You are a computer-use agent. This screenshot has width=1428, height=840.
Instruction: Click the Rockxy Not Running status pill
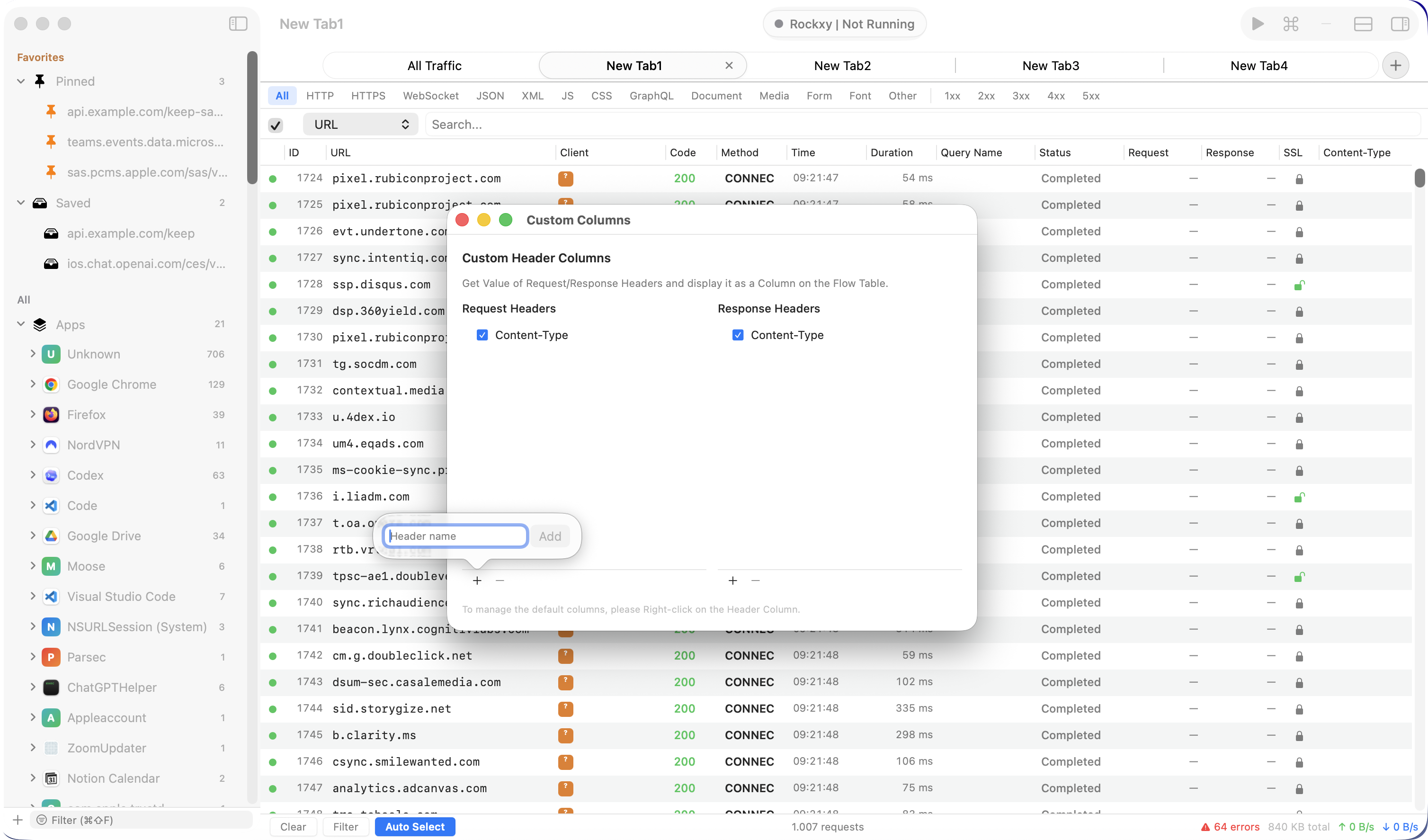pyautogui.click(x=844, y=24)
